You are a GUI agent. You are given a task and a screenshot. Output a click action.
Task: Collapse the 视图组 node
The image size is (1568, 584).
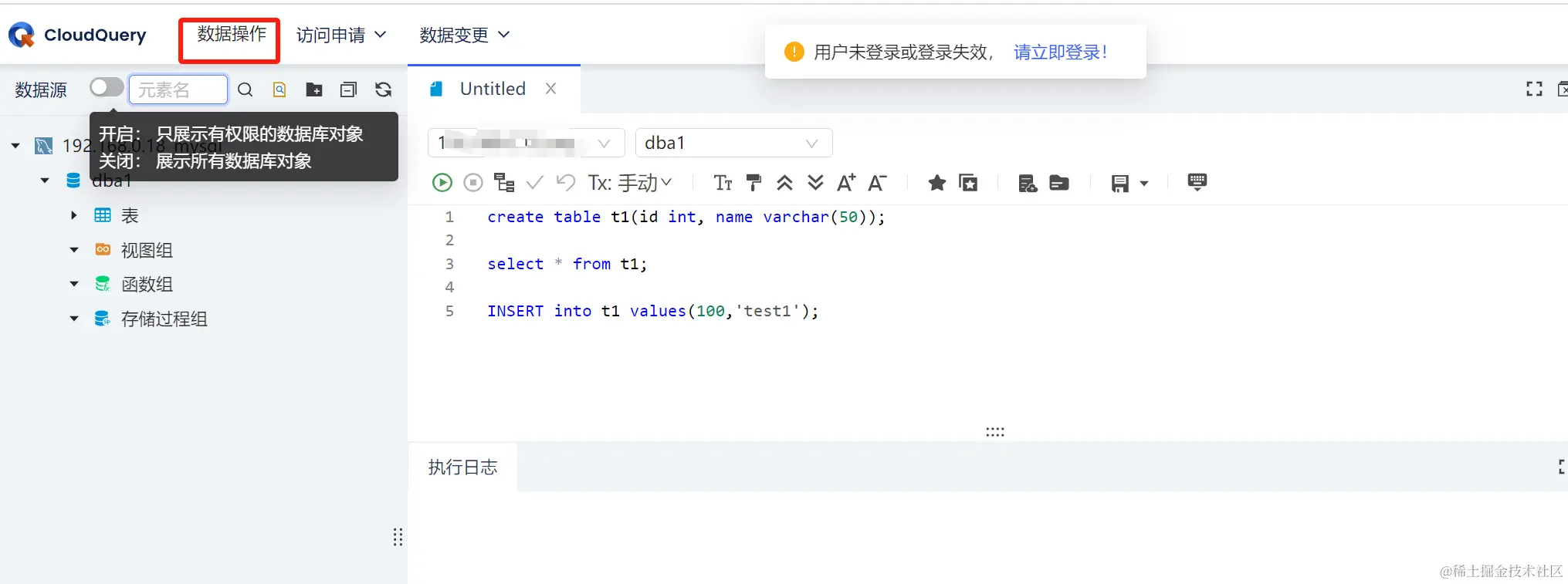[x=74, y=250]
